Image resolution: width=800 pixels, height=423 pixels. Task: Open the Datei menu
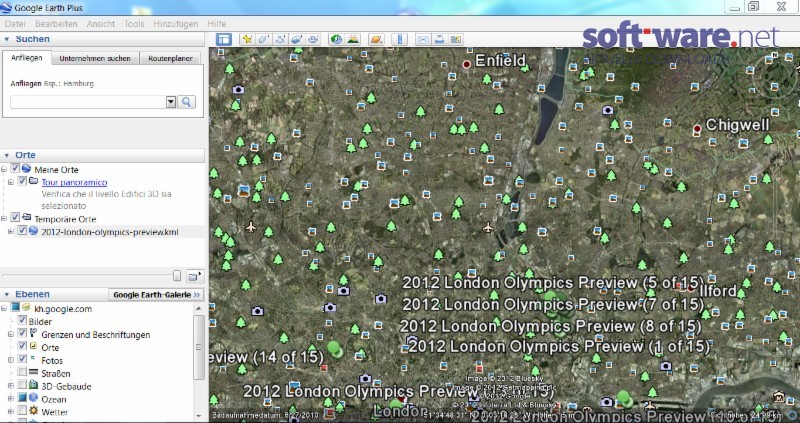(15, 24)
